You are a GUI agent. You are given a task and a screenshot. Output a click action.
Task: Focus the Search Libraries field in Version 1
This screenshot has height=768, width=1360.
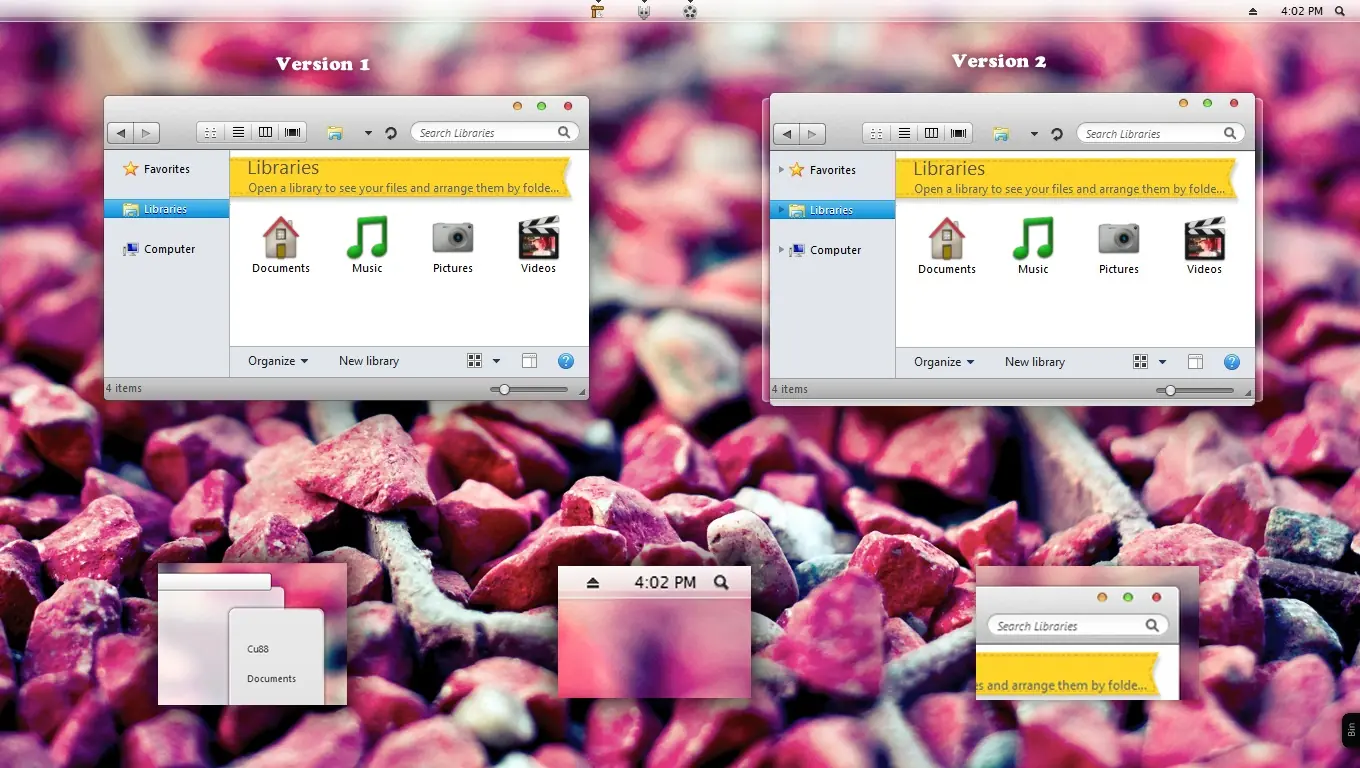494,132
